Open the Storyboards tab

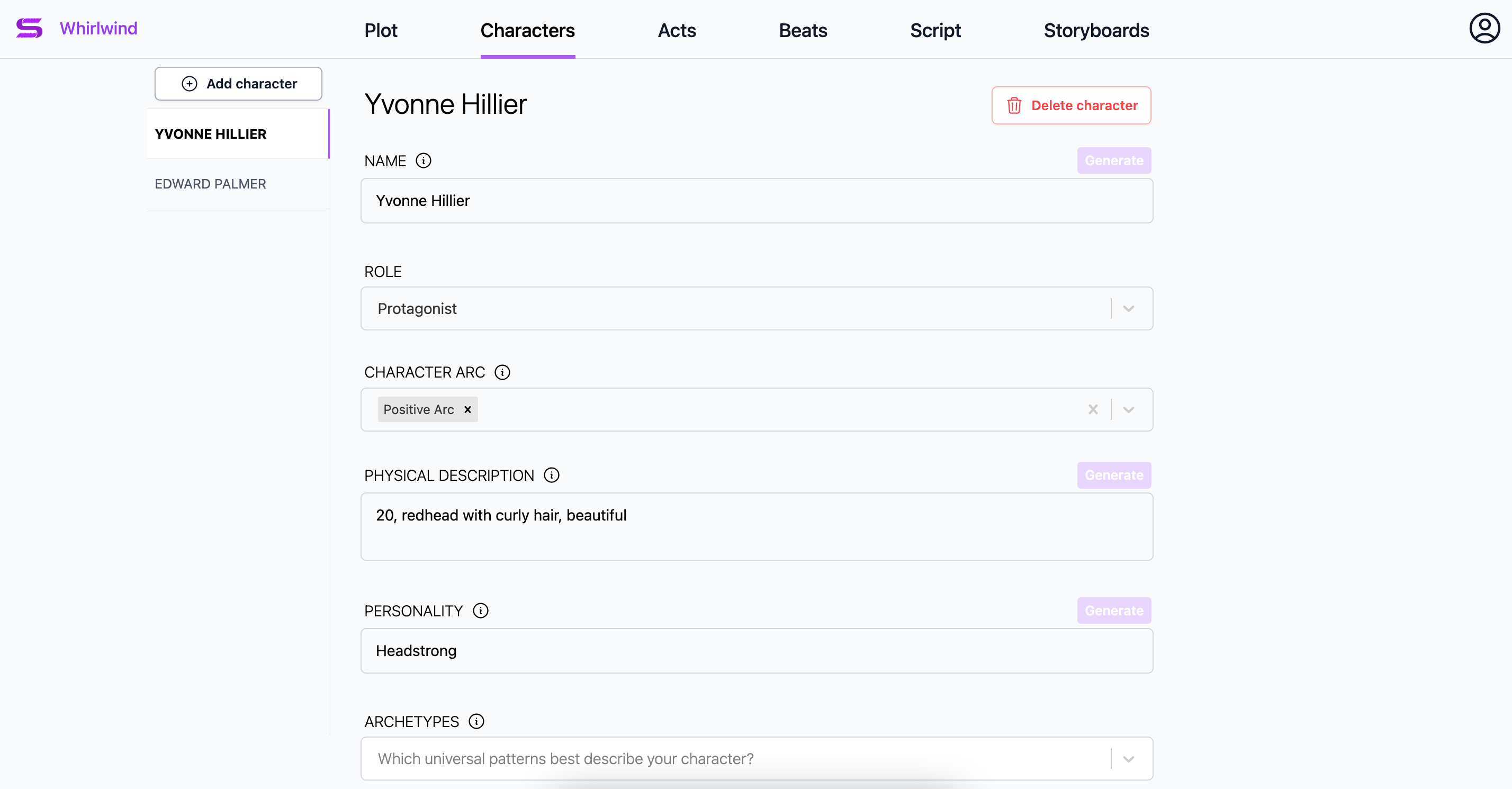[1096, 31]
